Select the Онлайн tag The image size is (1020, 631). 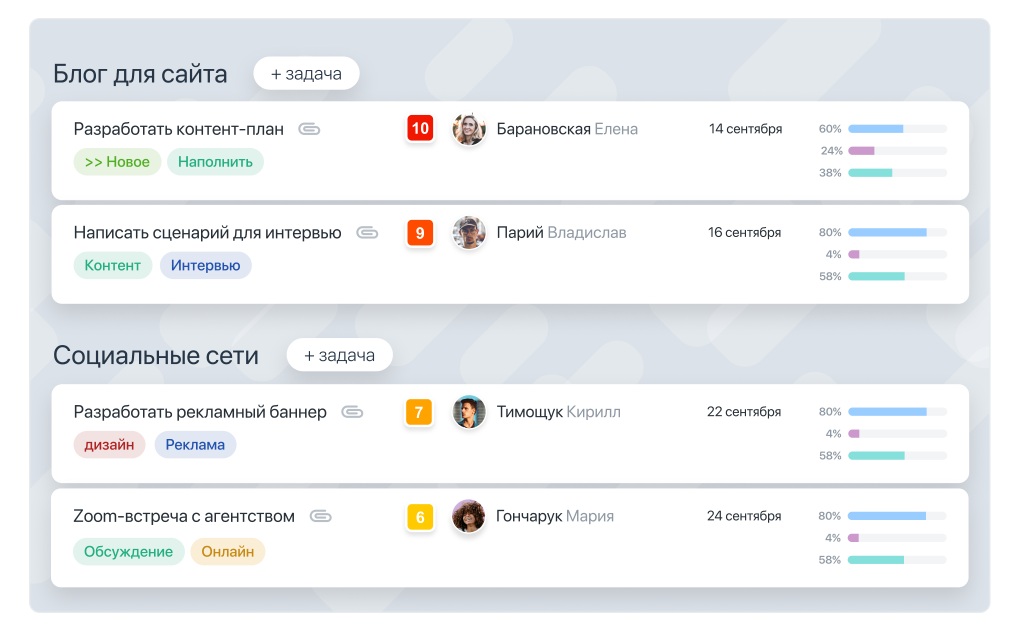coord(227,552)
